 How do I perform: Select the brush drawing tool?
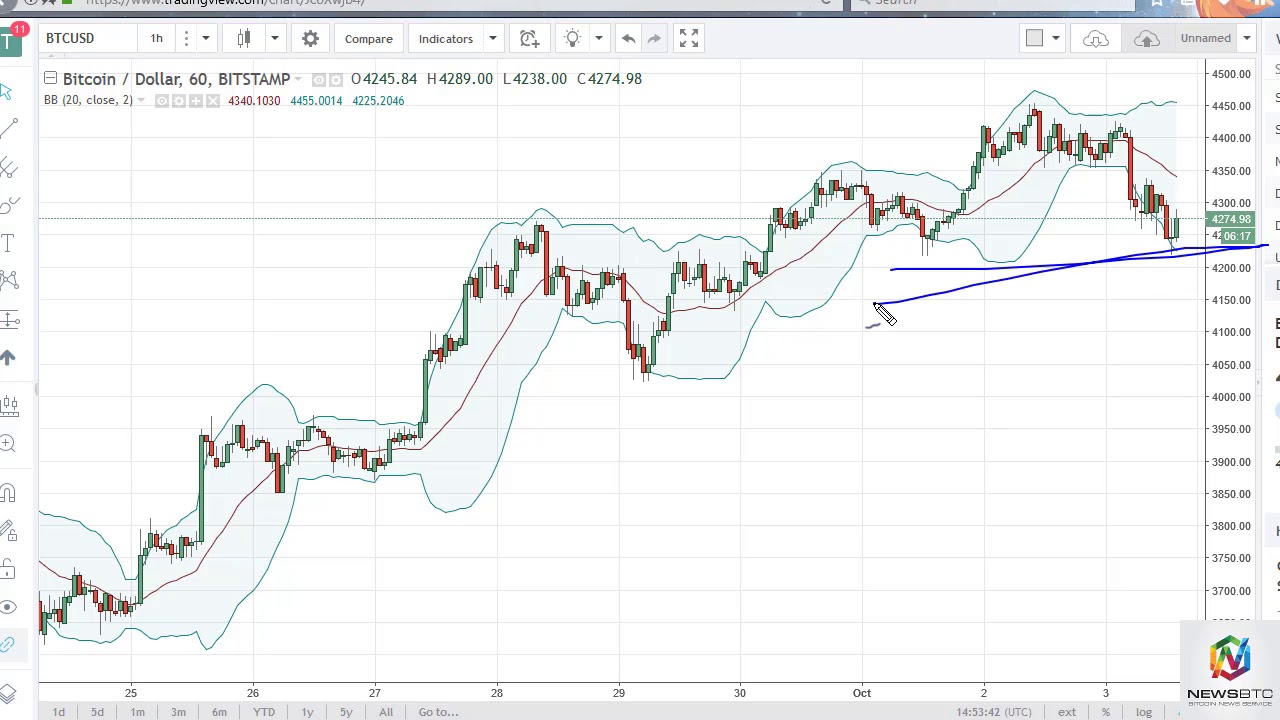click(x=8, y=205)
